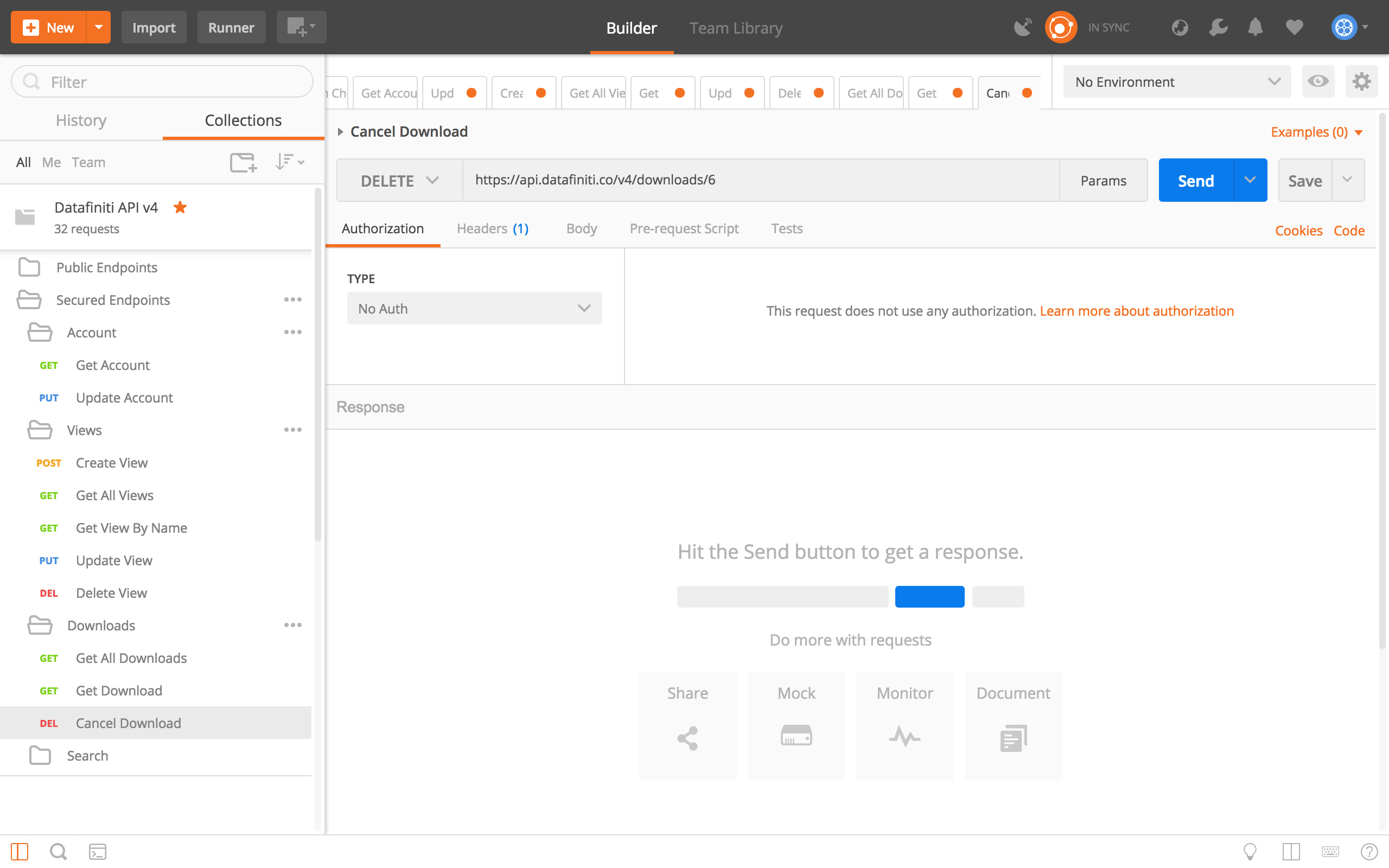The height and width of the screenshot is (868, 1389).
Task: Open the browse API network globe icon
Action: [1180, 27]
